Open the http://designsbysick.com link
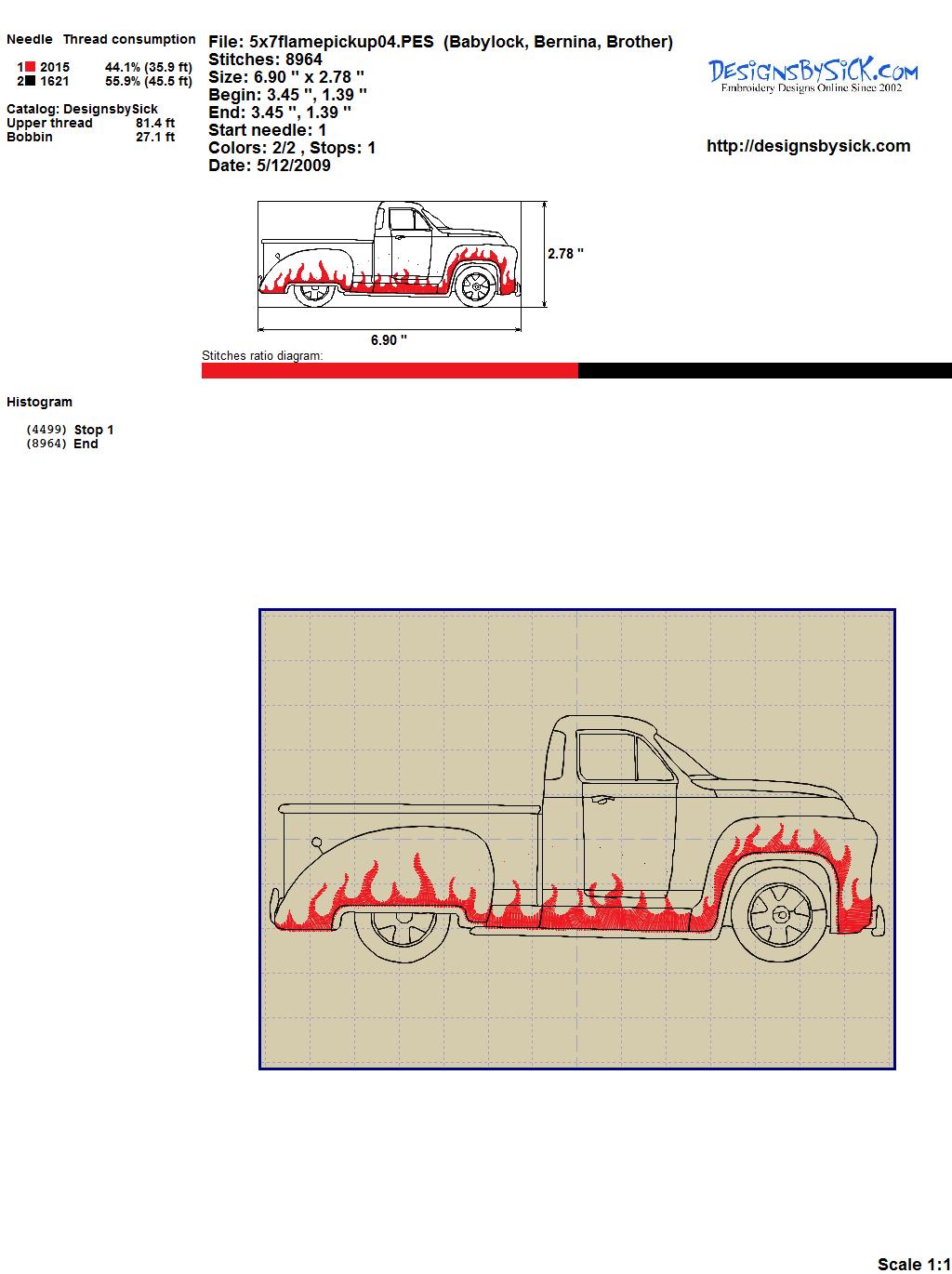952x1274 pixels. point(808,146)
